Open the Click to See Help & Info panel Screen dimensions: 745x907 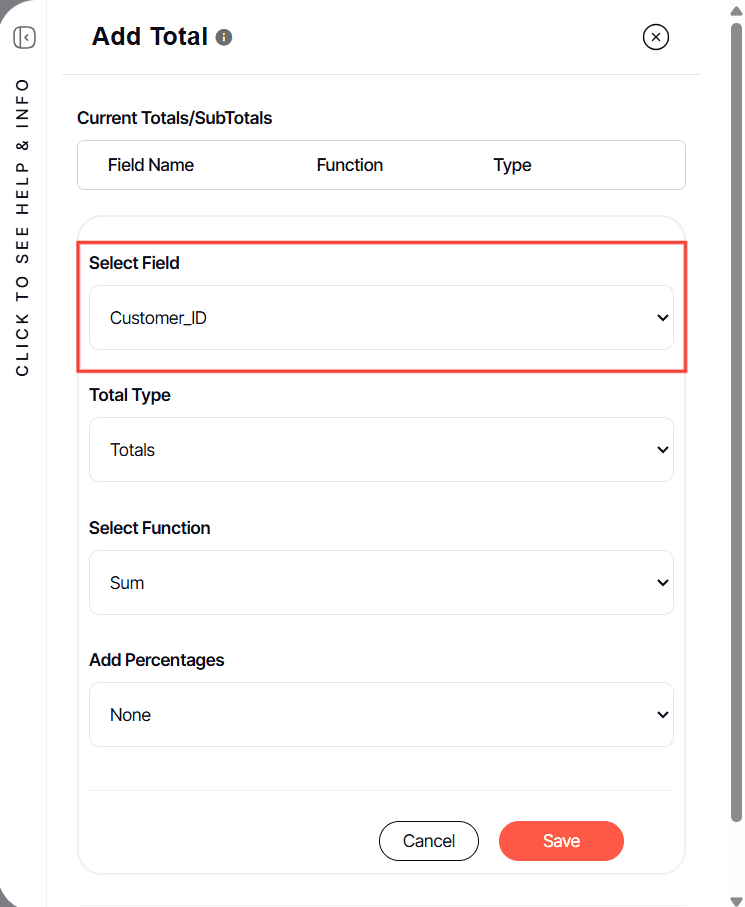click(x=22, y=227)
